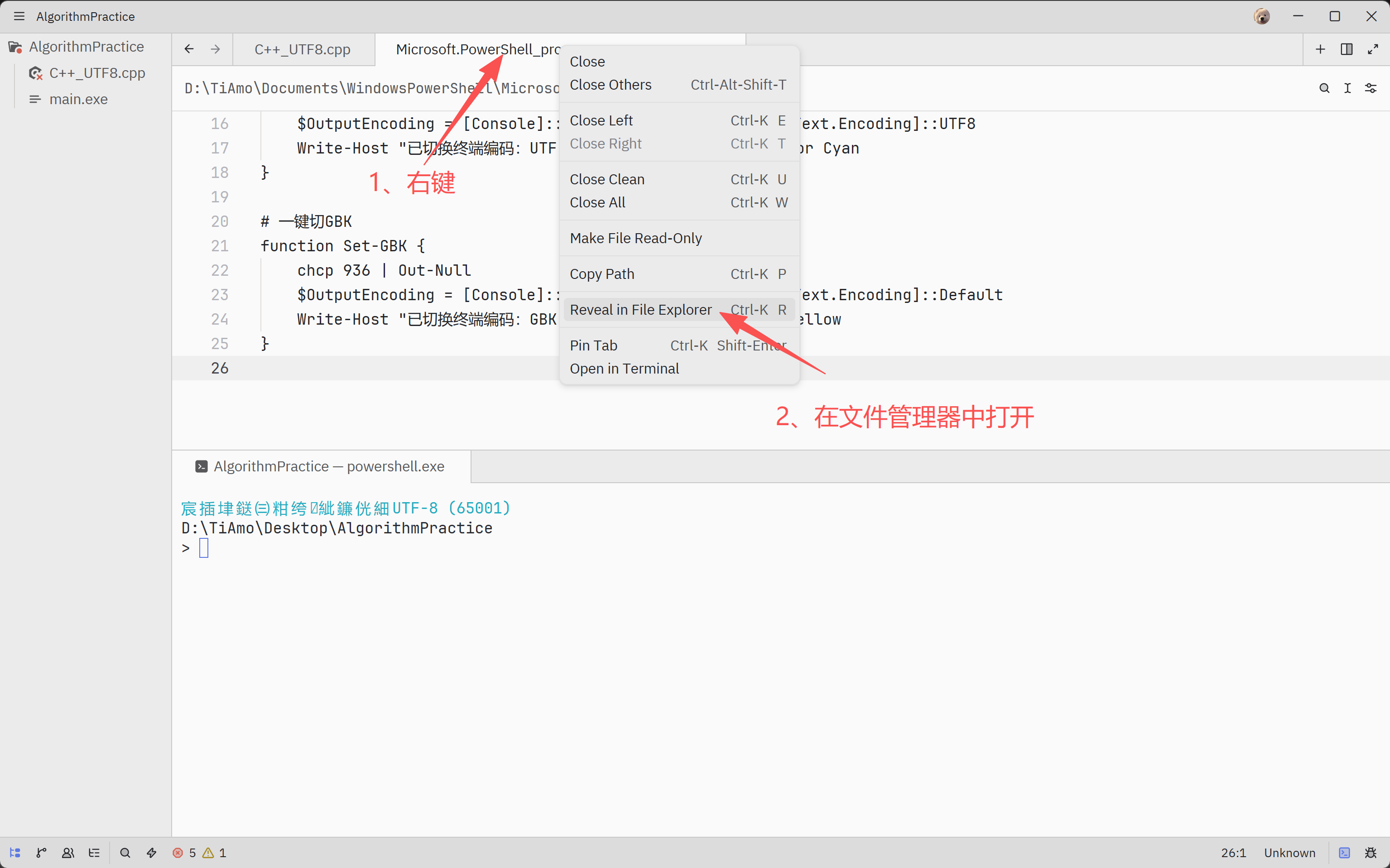Change language mode Unknown
The width and height of the screenshot is (1390, 868).
pos(1289,853)
